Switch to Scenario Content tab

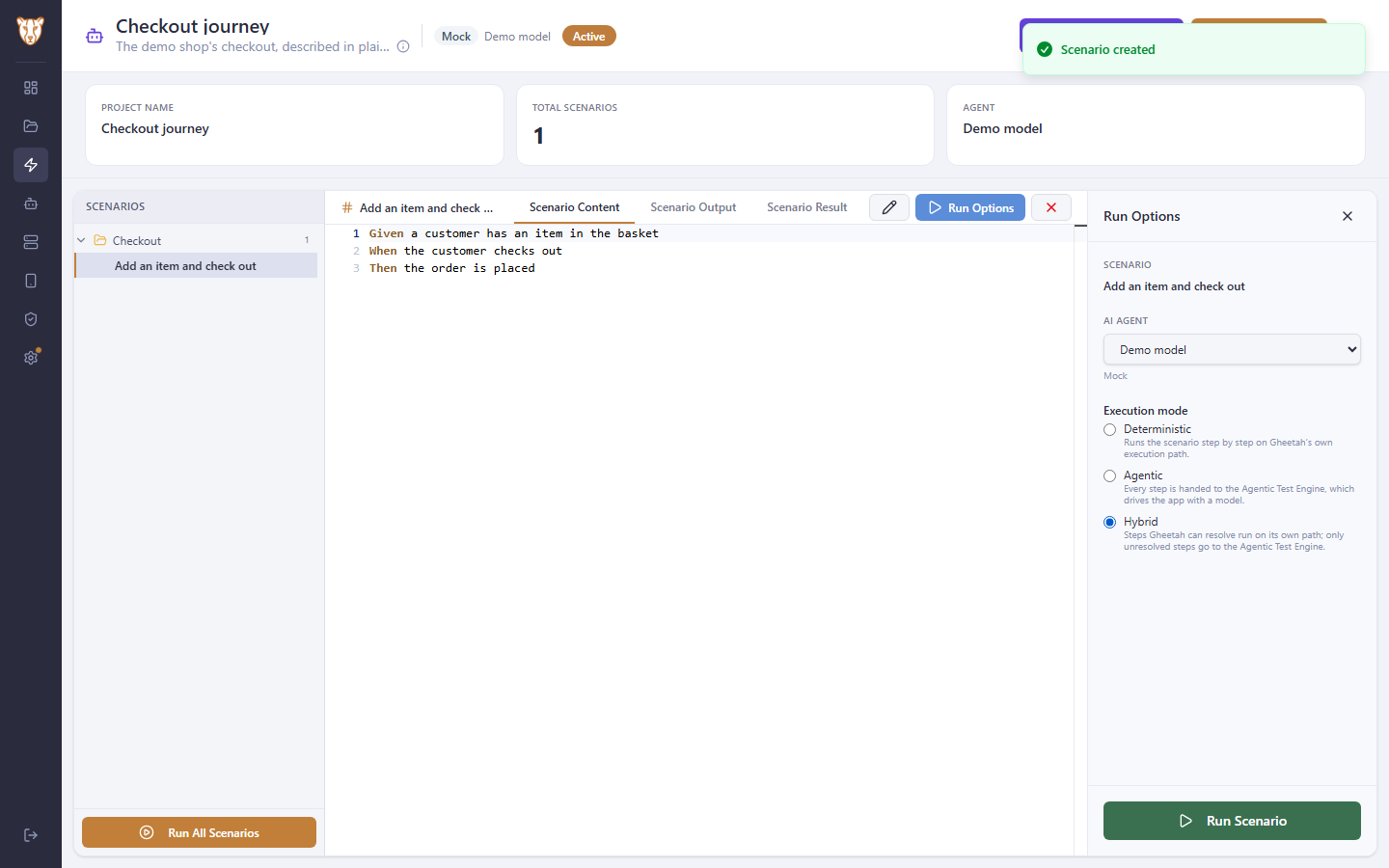(574, 207)
